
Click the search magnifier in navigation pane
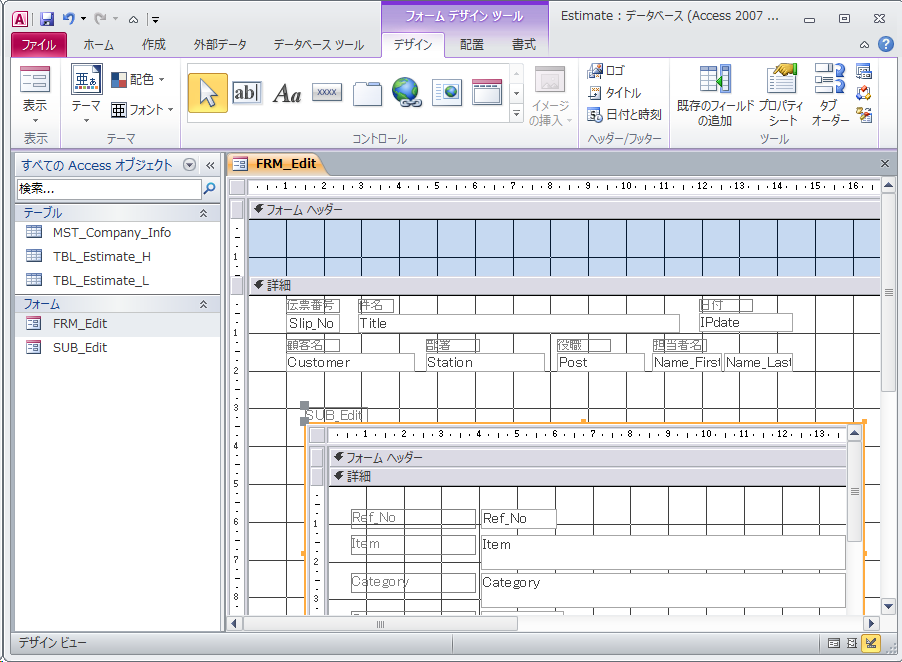pyautogui.click(x=210, y=188)
